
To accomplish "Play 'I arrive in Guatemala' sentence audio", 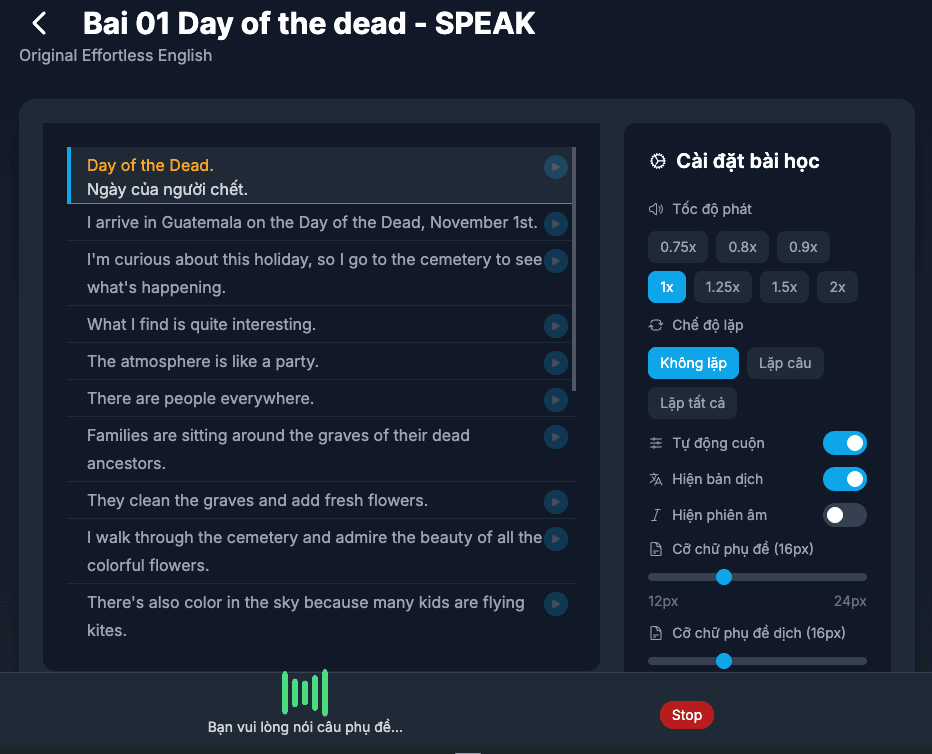I will 556,223.
